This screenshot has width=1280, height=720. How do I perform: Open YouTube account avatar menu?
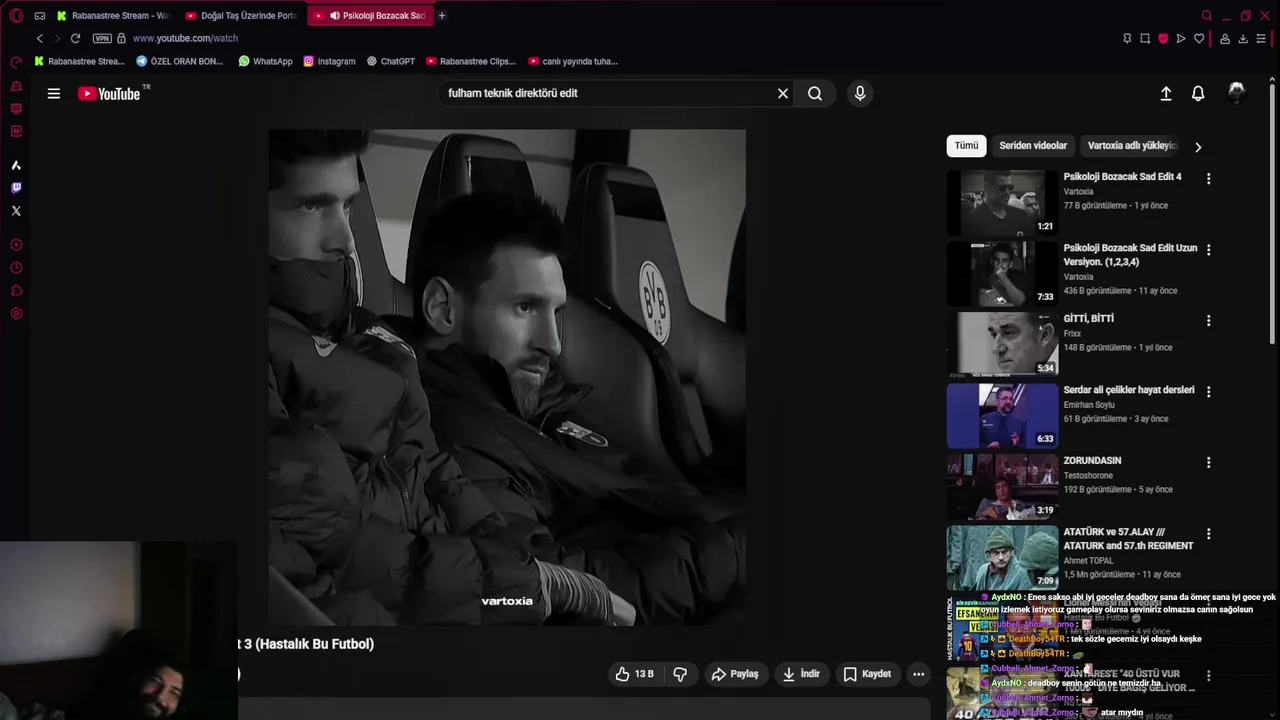[1237, 92]
